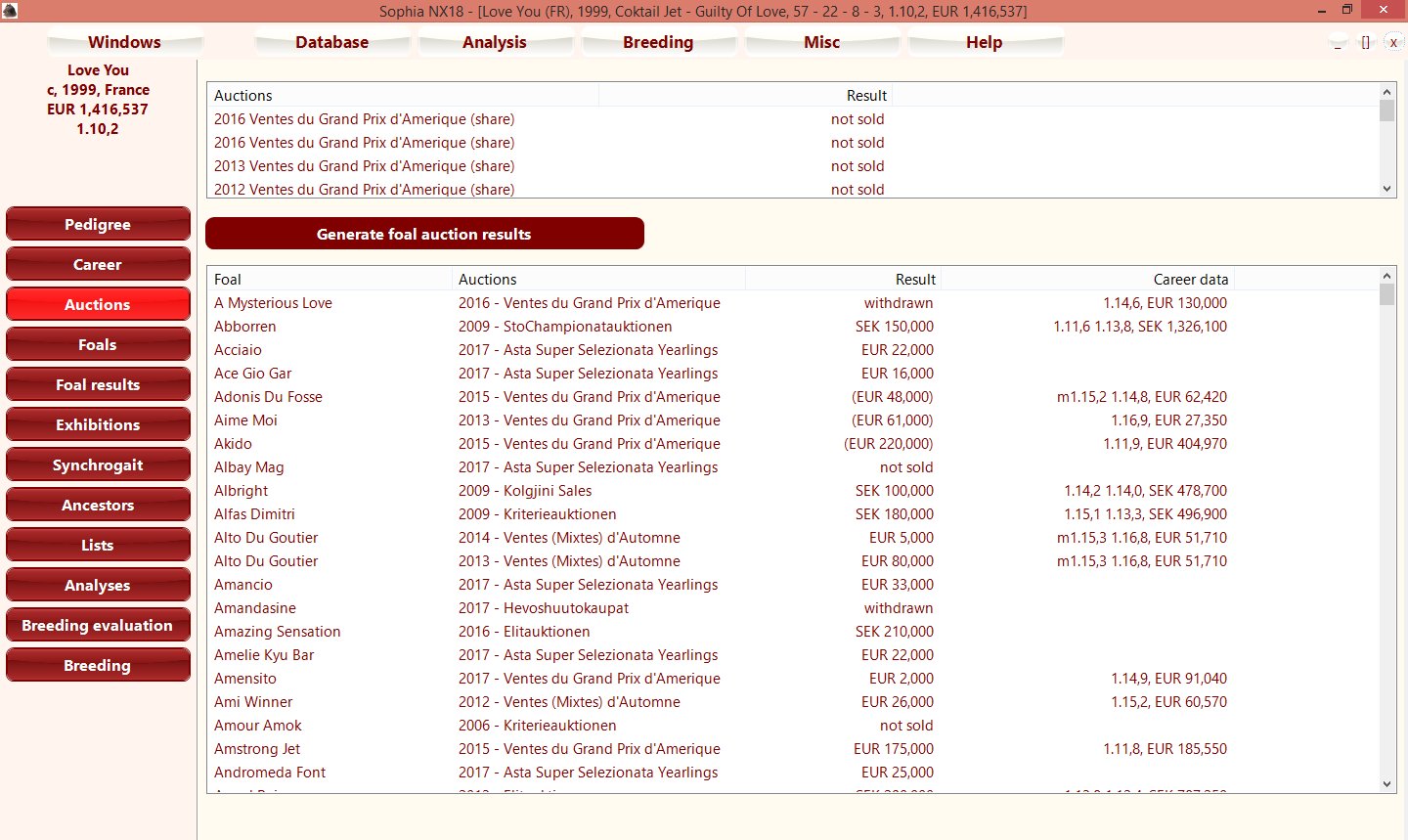
Task: Select foal Acciaio
Action: point(238,349)
